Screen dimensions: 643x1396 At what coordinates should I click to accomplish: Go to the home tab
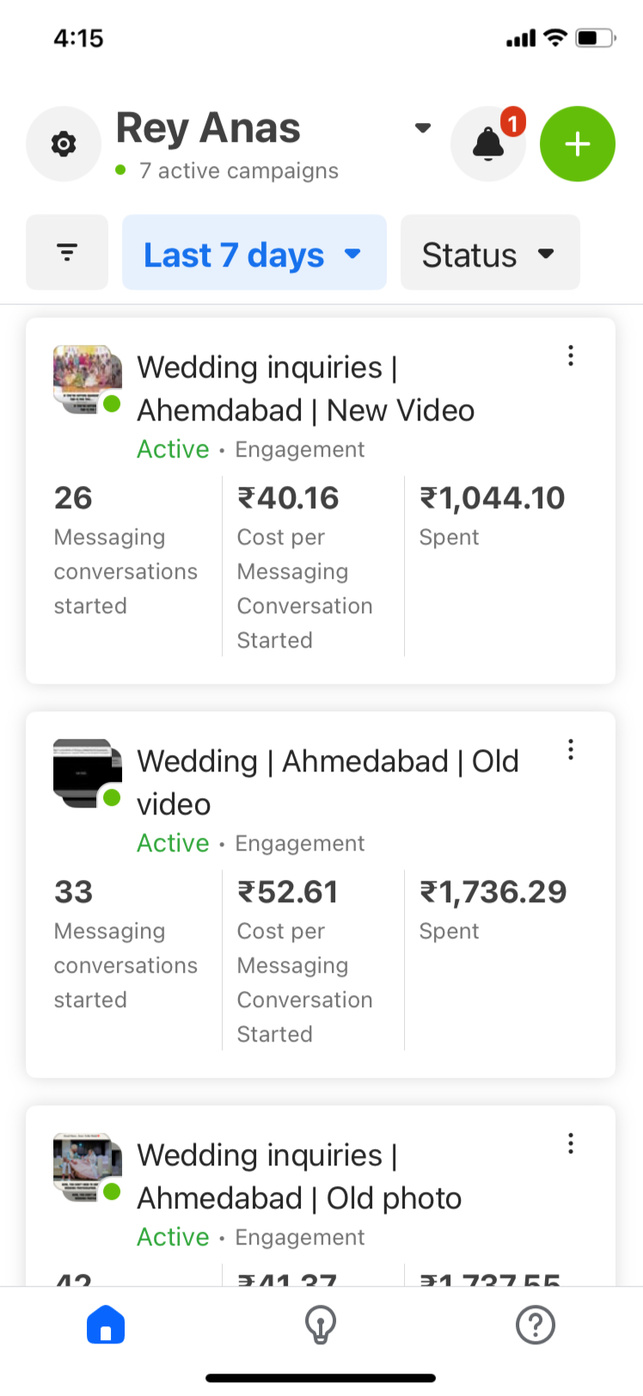click(106, 1326)
